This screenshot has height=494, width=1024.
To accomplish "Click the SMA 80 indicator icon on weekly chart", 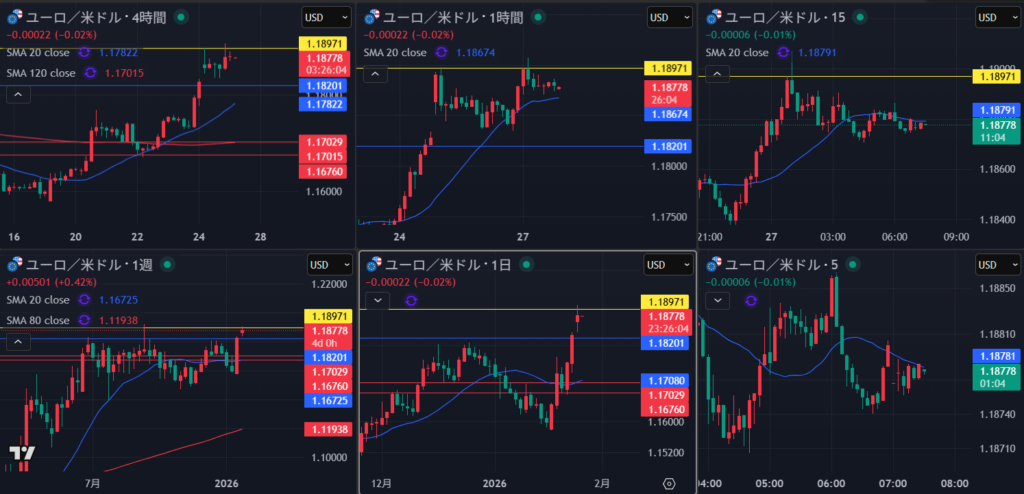I will [87, 320].
